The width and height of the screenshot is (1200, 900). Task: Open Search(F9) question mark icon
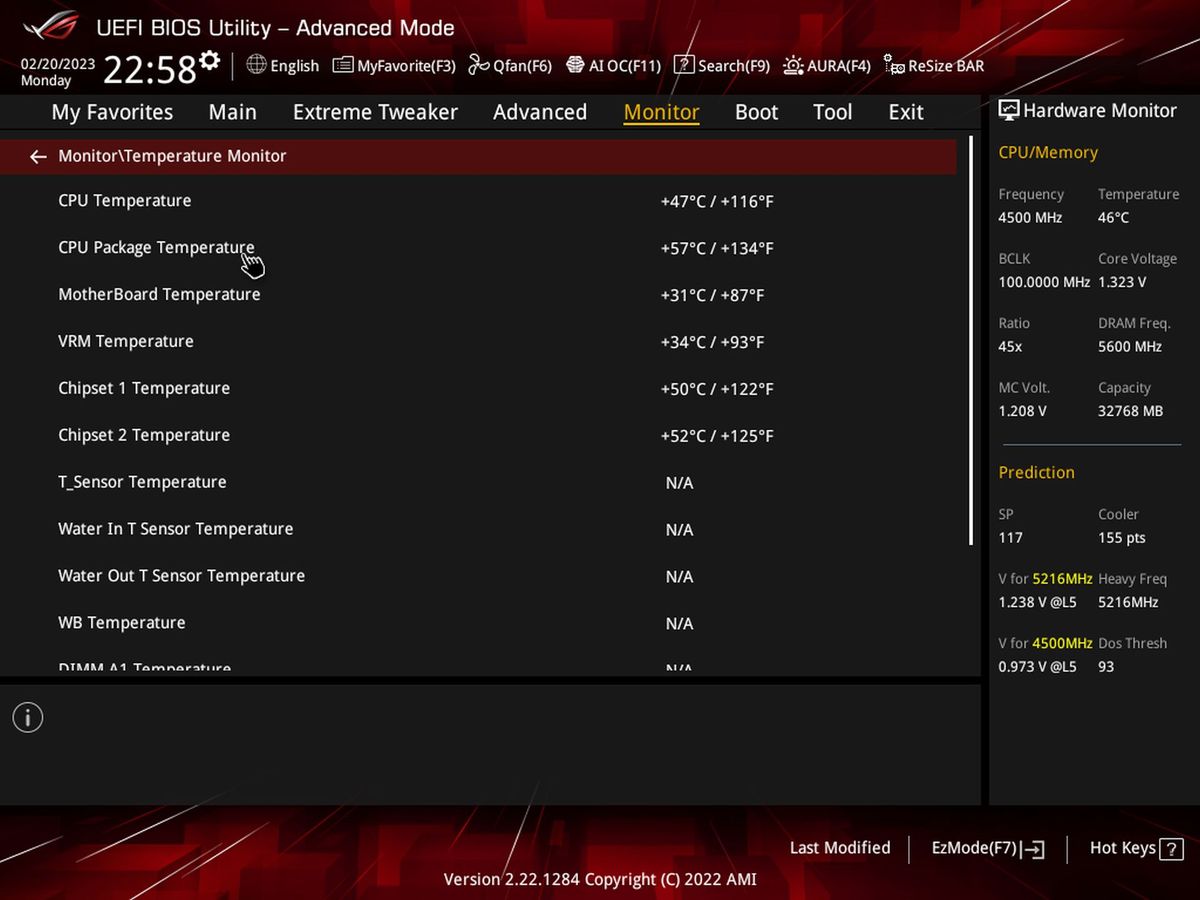click(684, 65)
